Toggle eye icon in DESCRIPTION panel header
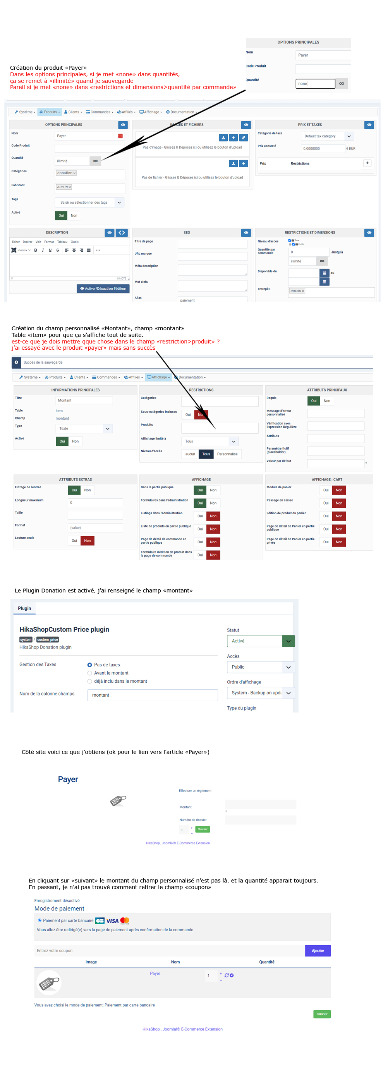387x1080 pixels. [109, 233]
